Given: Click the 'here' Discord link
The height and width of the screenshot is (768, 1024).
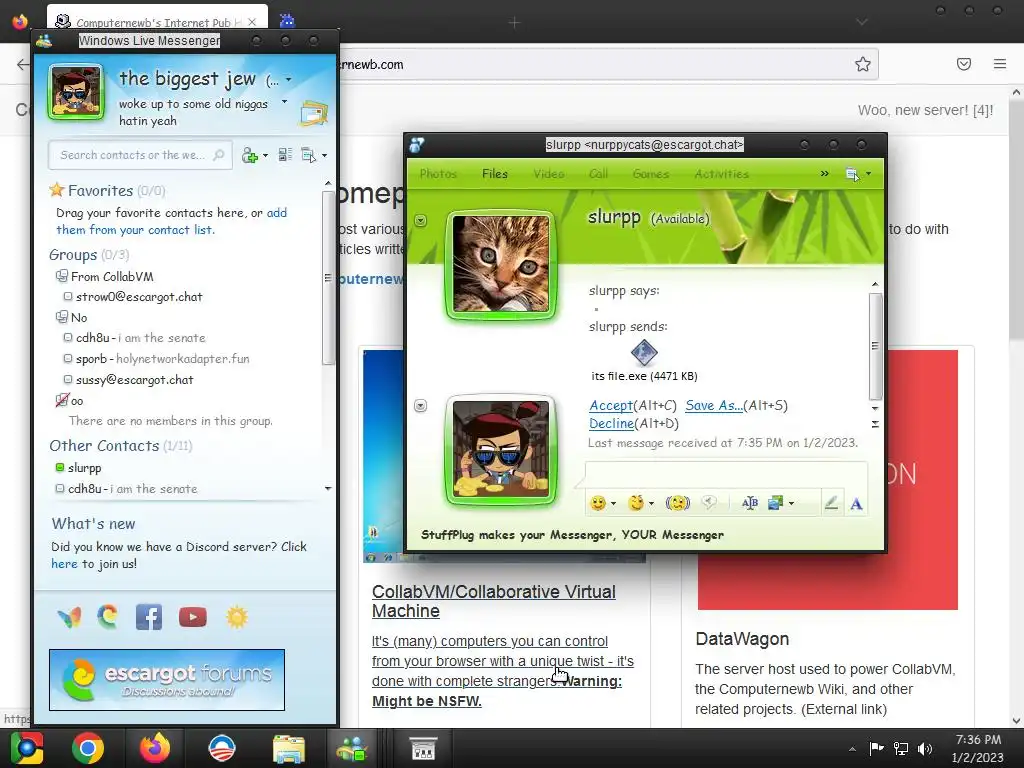Looking at the screenshot, I should [x=64, y=564].
